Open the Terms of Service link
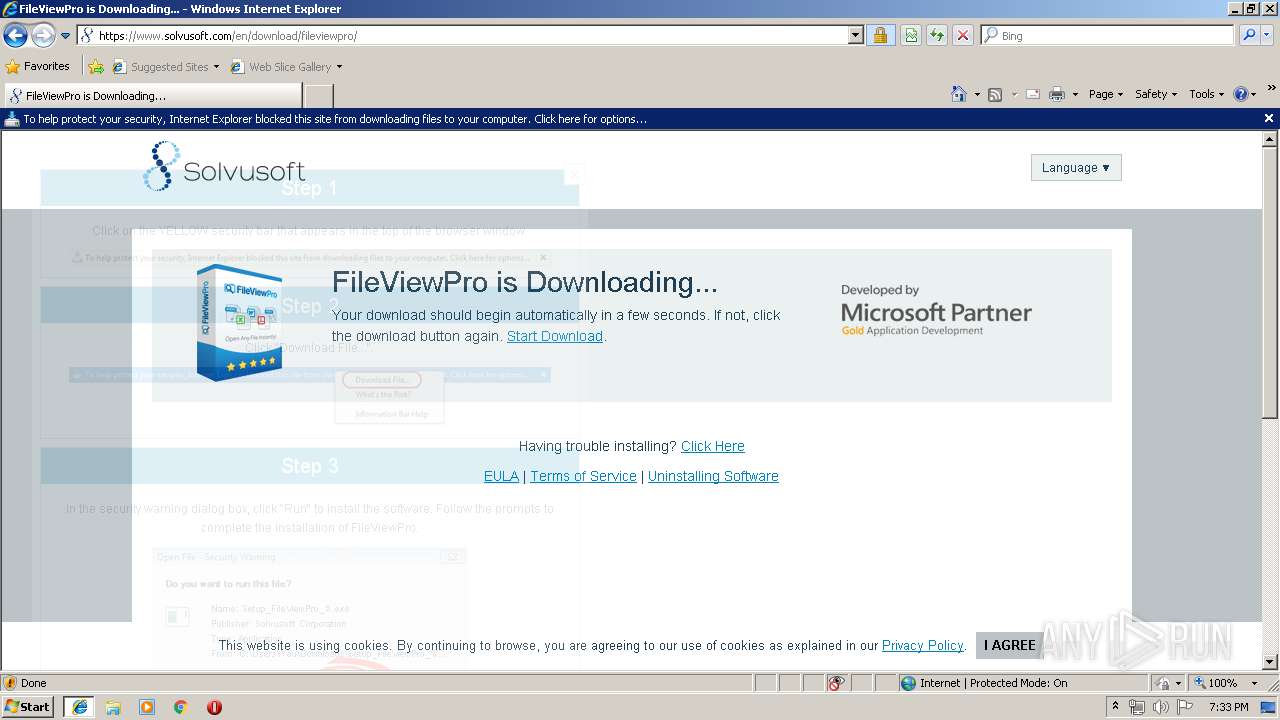1280x720 pixels. [583, 476]
